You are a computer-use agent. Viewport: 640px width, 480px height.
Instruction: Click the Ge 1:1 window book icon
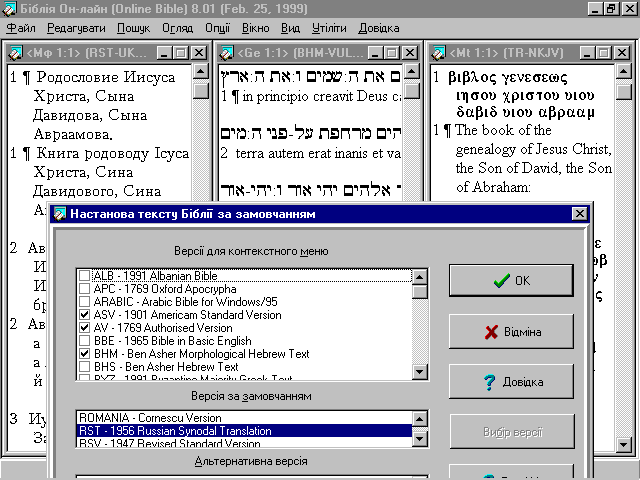pos(227,52)
